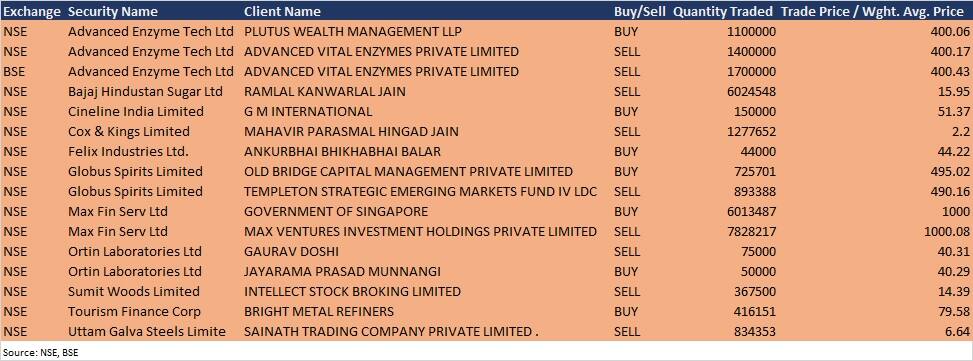Viewport: 973px width, 361px height.
Task: Click GOVERNMENT OF SINGAPORE client cell
Action: click(336, 212)
